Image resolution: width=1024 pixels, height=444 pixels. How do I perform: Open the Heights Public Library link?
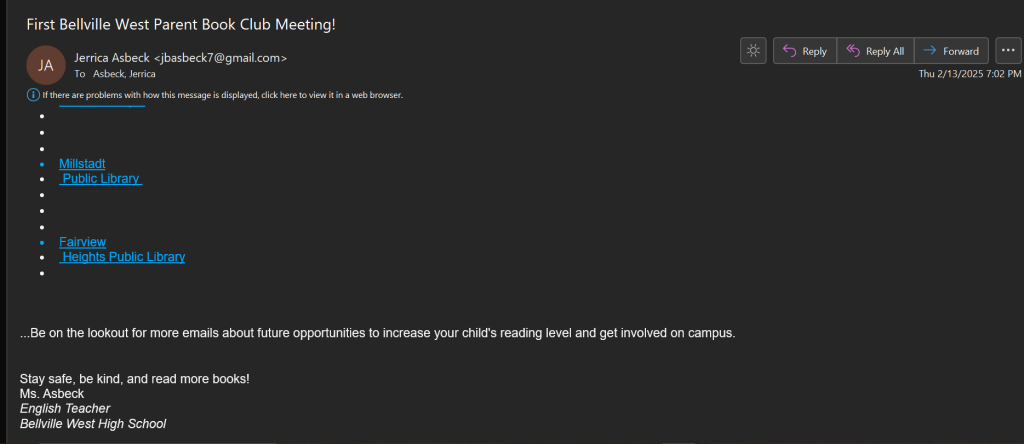[x=123, y=257]
